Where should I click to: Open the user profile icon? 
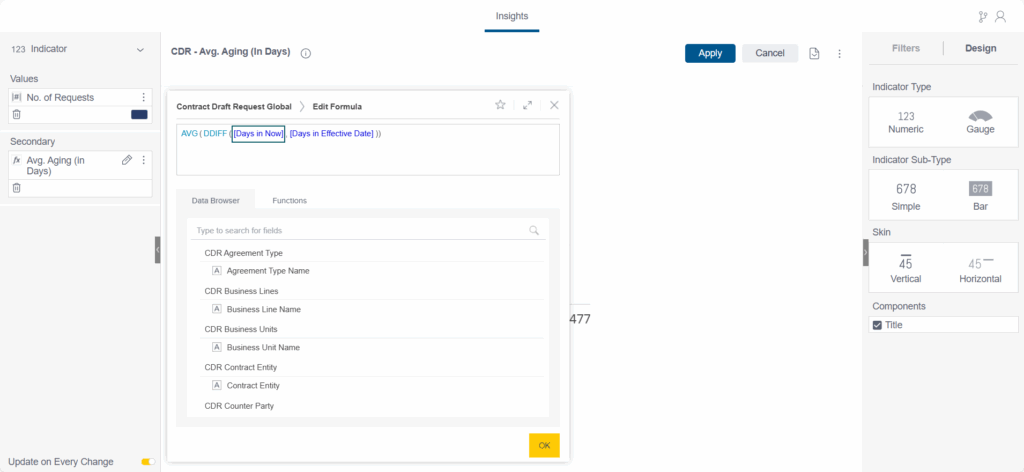(x=1000, y=17)
